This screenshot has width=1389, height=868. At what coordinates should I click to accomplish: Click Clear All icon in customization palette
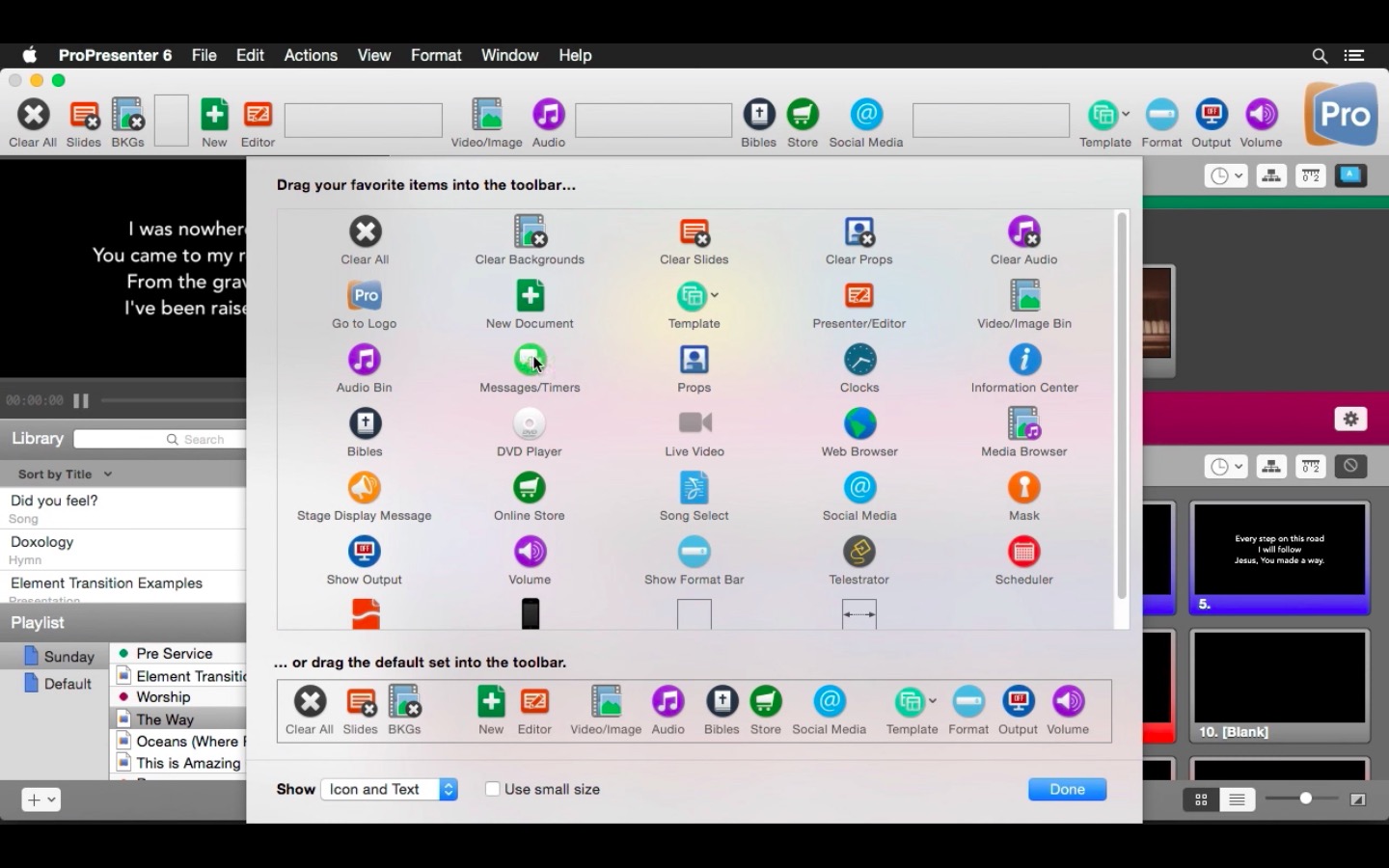(x=365, y=231)
